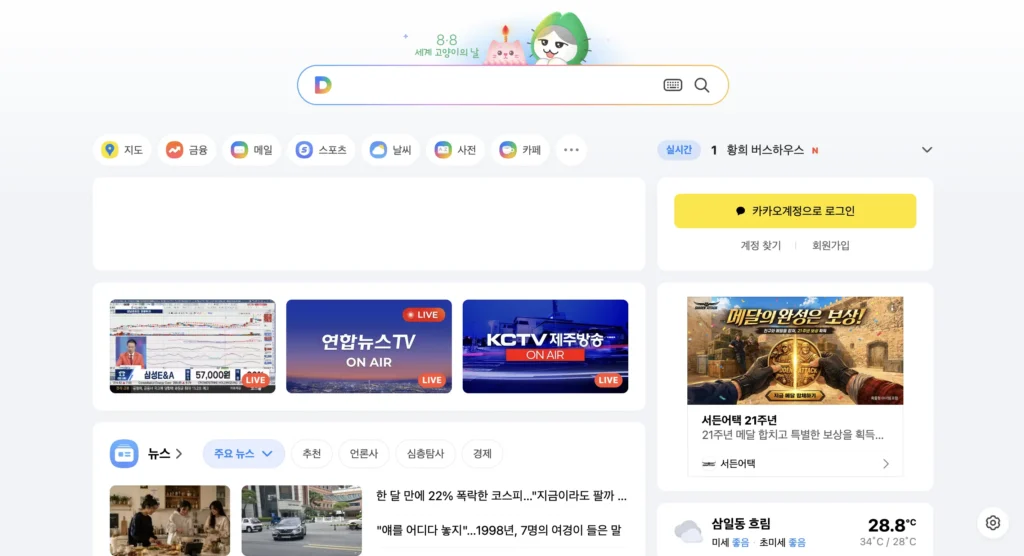Open 지도 map shortcut
Image resolution: width=1024 pixels, height=556 pixels.
tap(122, 150)
